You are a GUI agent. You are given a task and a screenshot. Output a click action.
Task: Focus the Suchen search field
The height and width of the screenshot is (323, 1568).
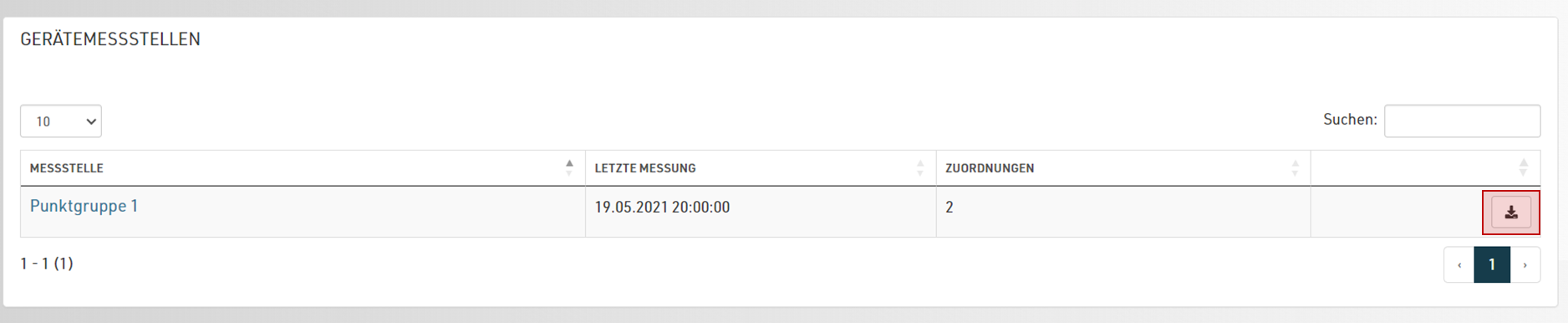coord(1463,120)
